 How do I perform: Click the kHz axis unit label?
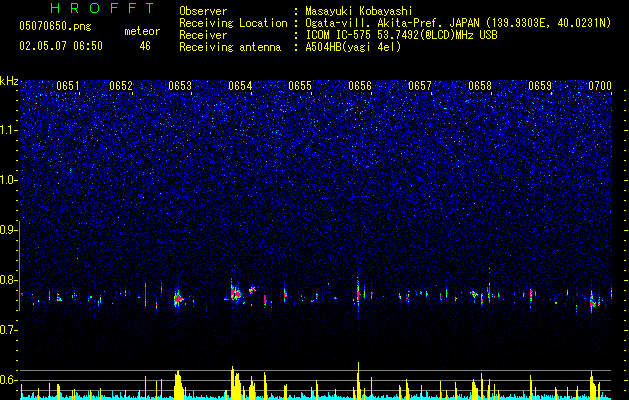tap(9, 81)
